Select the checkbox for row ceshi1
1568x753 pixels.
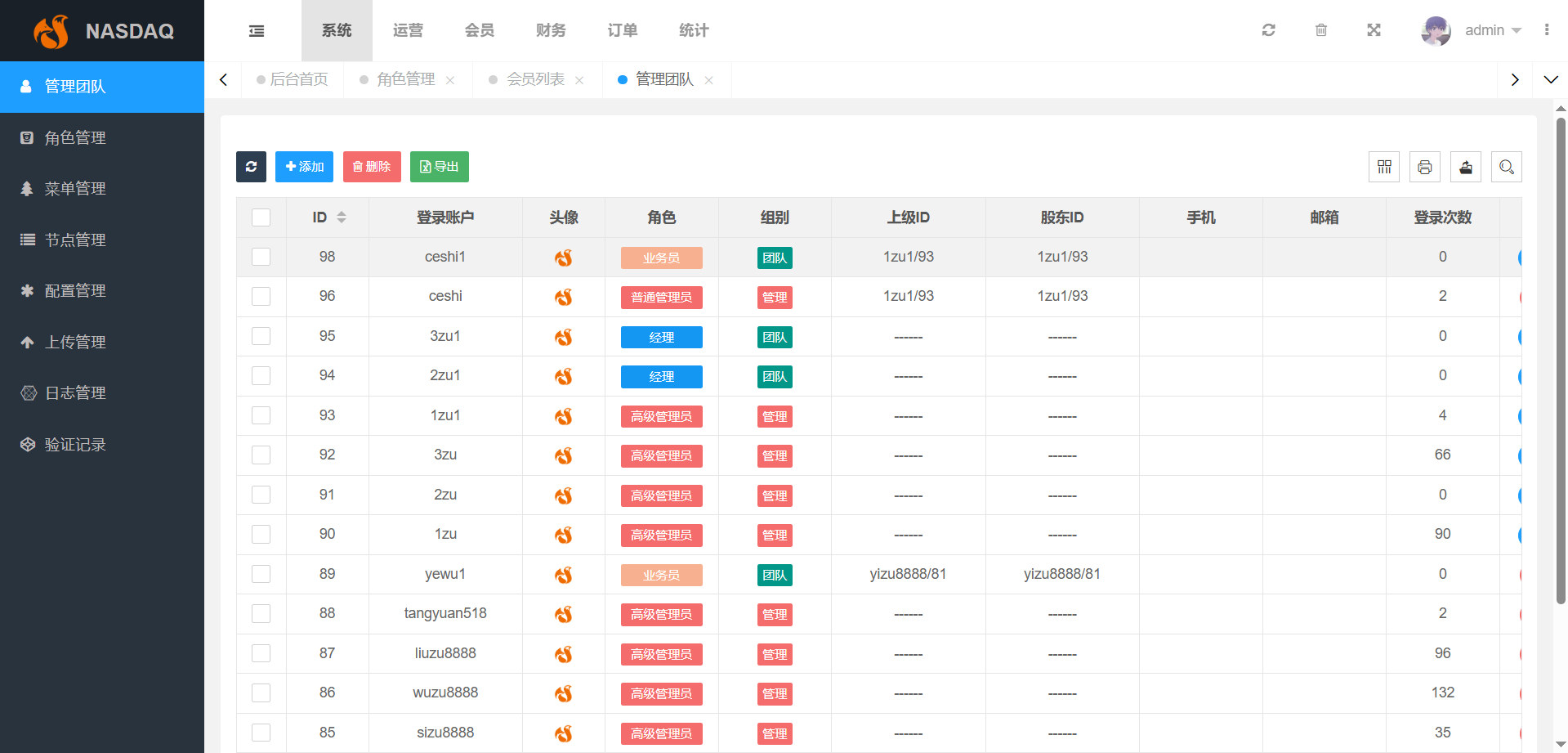pos(261,257)
